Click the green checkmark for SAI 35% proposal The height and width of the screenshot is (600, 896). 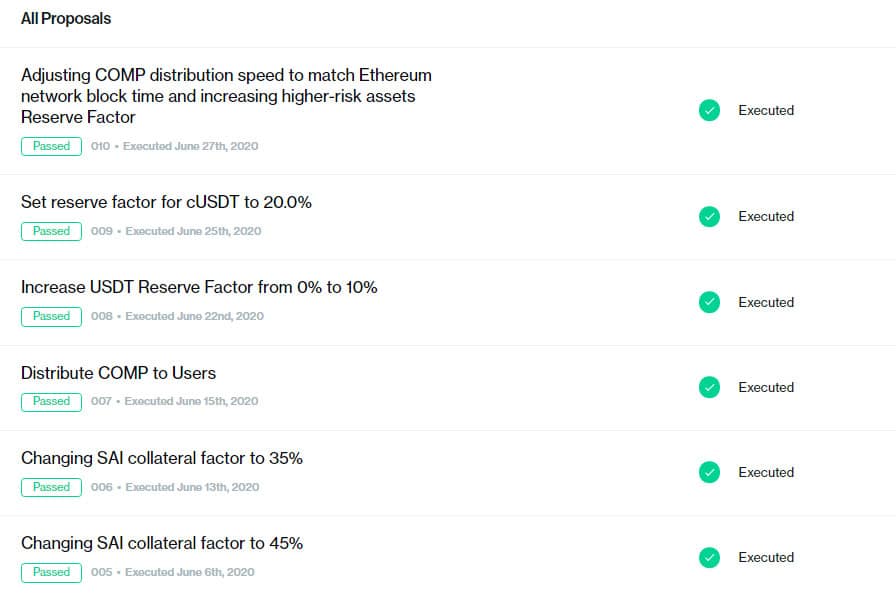(x=709, y=472)
